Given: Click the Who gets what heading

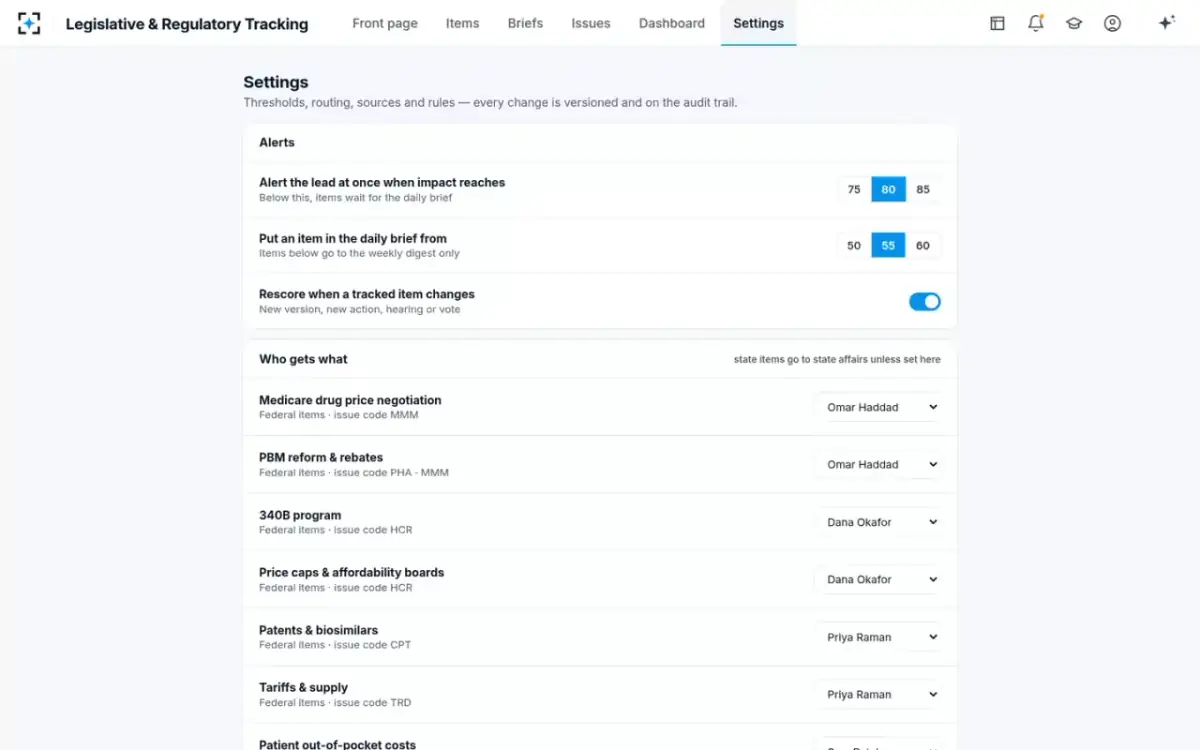Looking at the screenshot, I should pyautogui.click(x=303, y=359).
